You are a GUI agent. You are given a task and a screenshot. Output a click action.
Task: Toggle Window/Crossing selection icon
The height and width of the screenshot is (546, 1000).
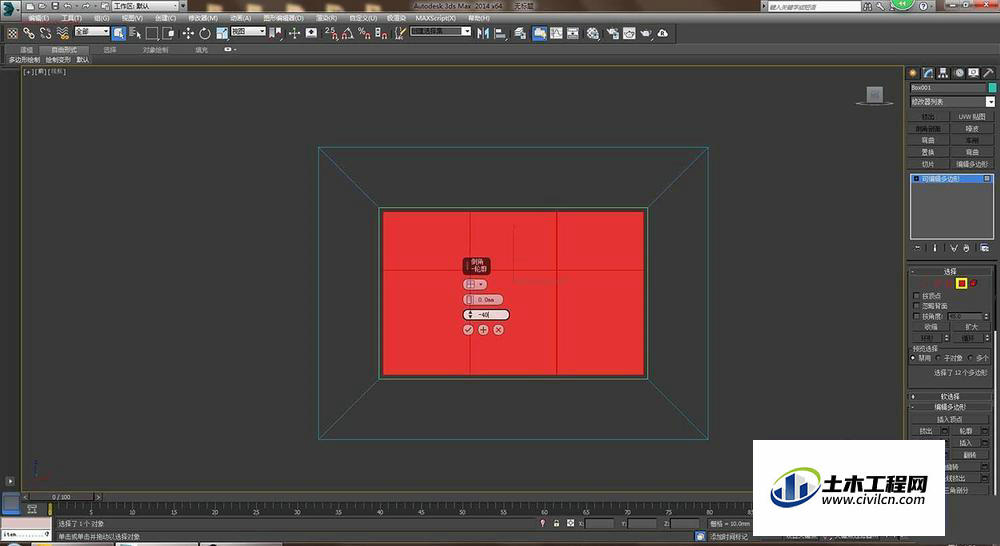coord(168,33)
